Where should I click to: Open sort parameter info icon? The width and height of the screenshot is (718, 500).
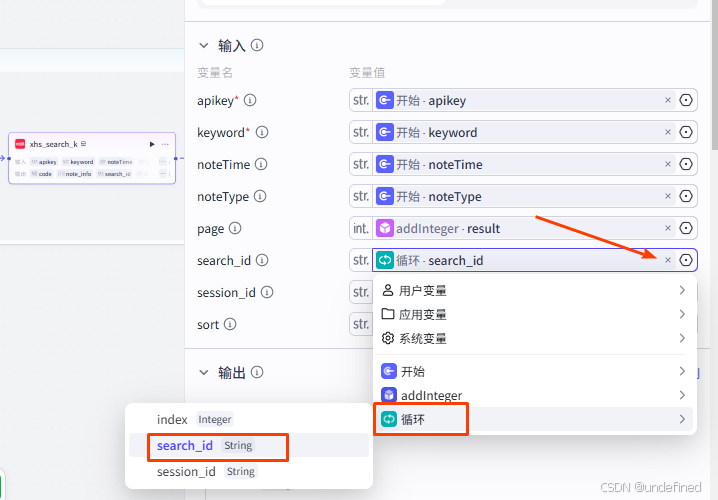point(230,324)
